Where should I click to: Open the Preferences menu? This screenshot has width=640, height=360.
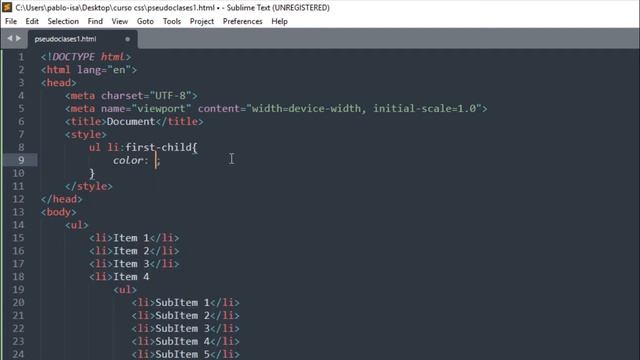pos(242,21)
